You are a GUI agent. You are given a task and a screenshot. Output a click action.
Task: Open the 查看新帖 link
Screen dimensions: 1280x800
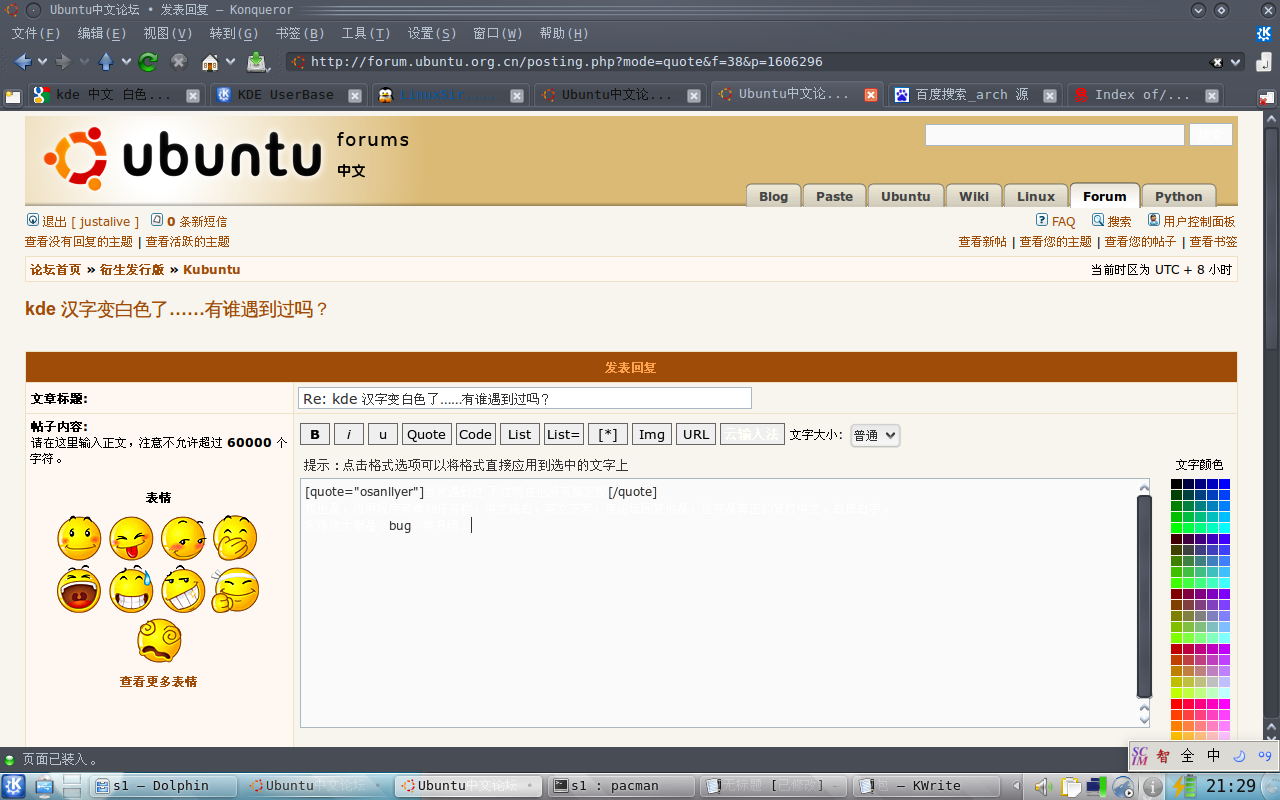click(x=982, y=242)
